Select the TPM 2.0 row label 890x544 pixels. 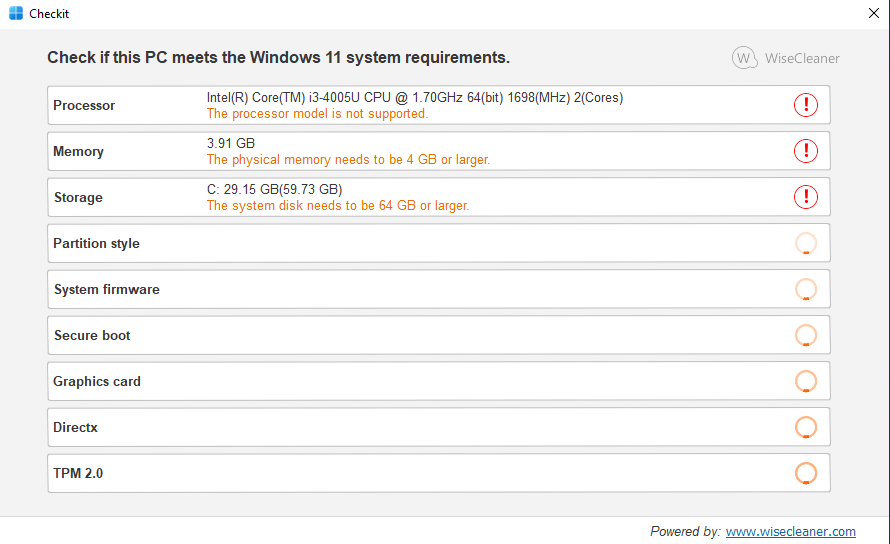[x=78, y=474]
